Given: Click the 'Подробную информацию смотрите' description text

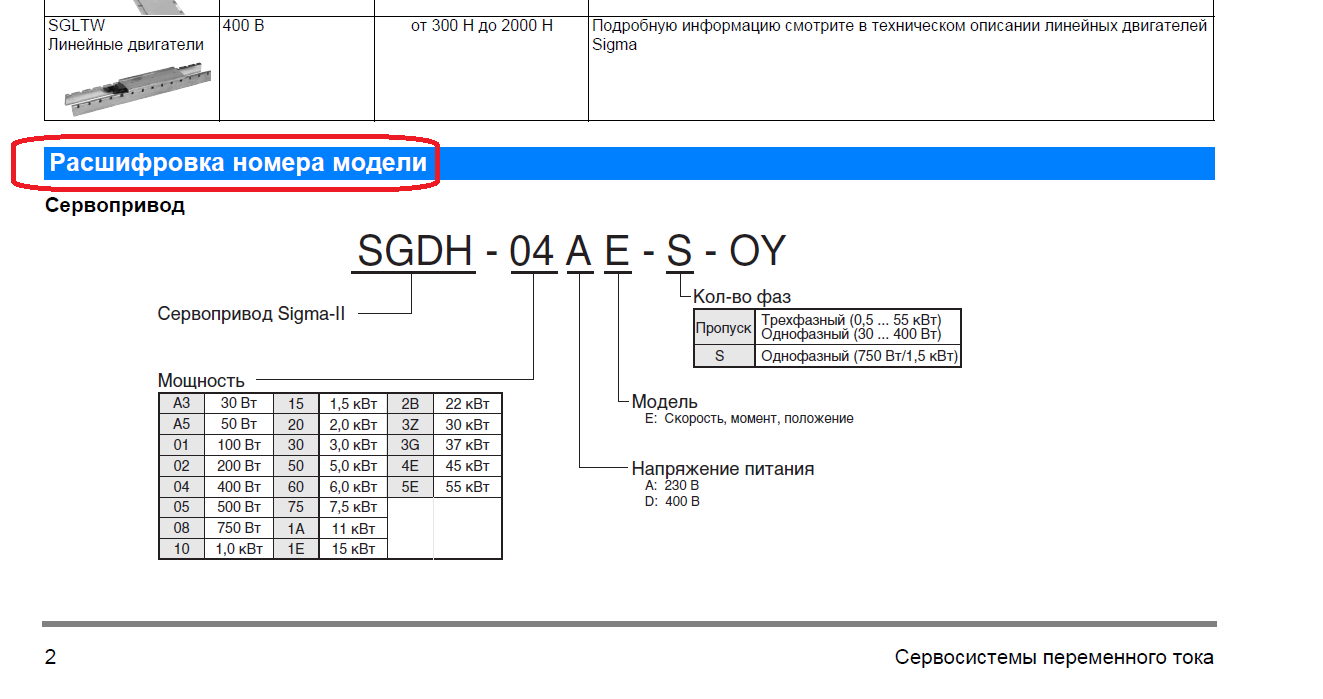Looking at the screenshot, I should coord(900,35).
